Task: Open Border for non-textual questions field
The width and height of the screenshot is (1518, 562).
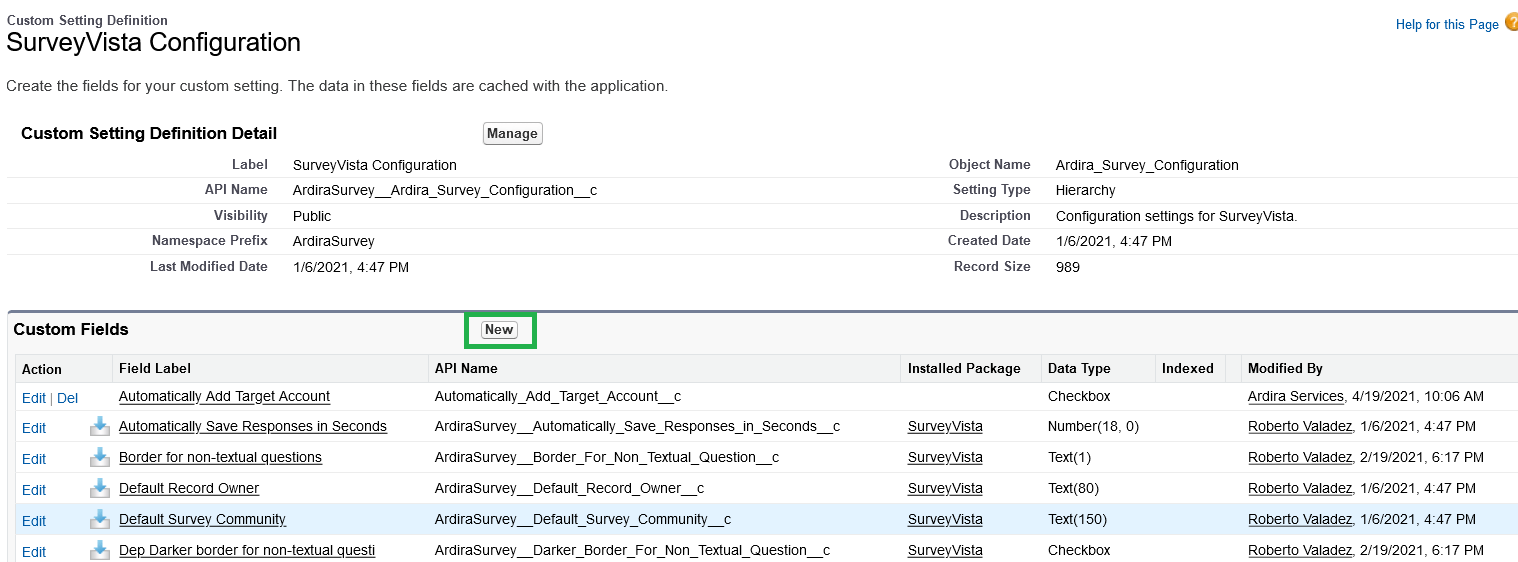Action: coord(220,458)
